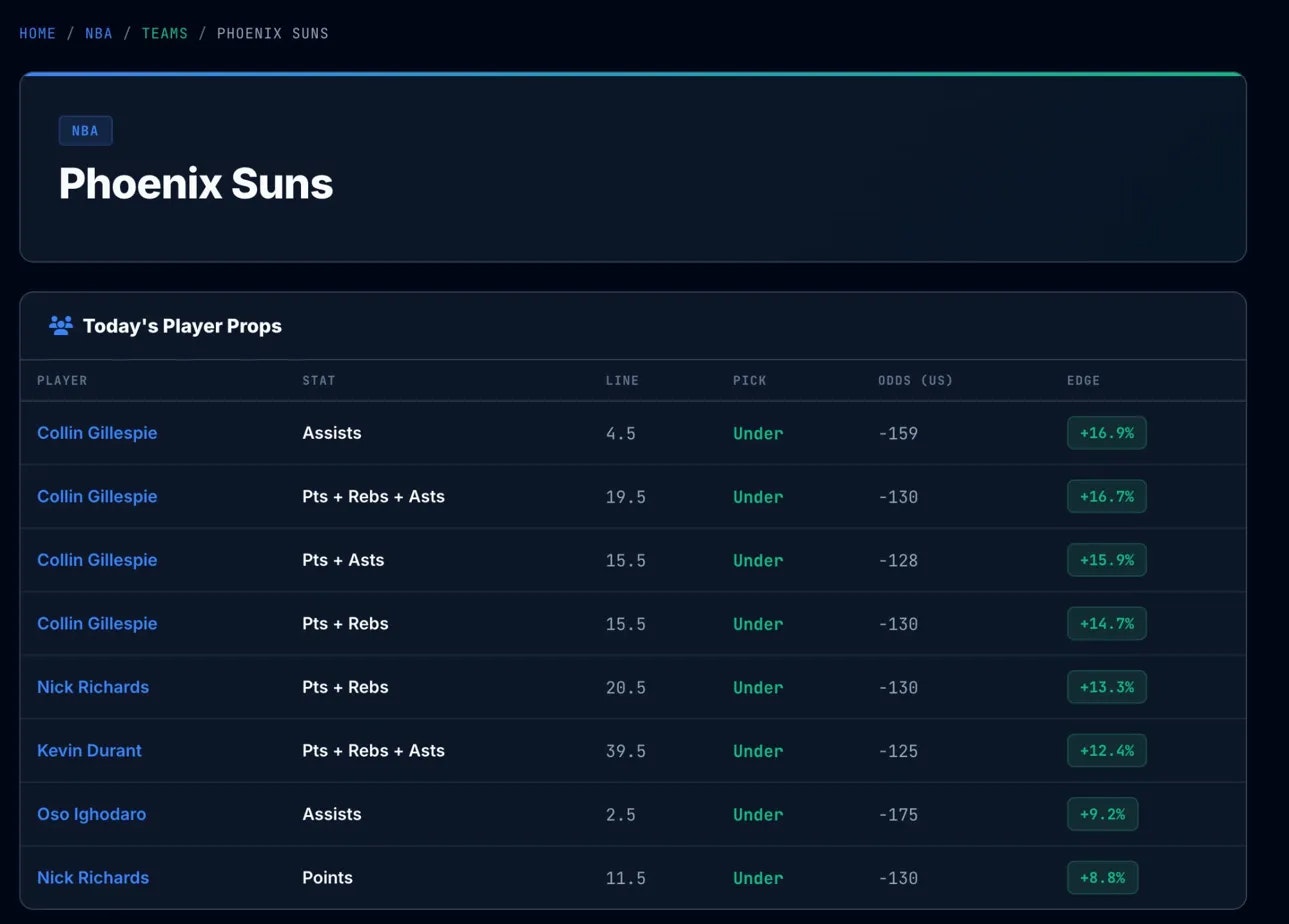
Task: Click the PHOENIX SUNS breadcrumb text
Action: 273,33
